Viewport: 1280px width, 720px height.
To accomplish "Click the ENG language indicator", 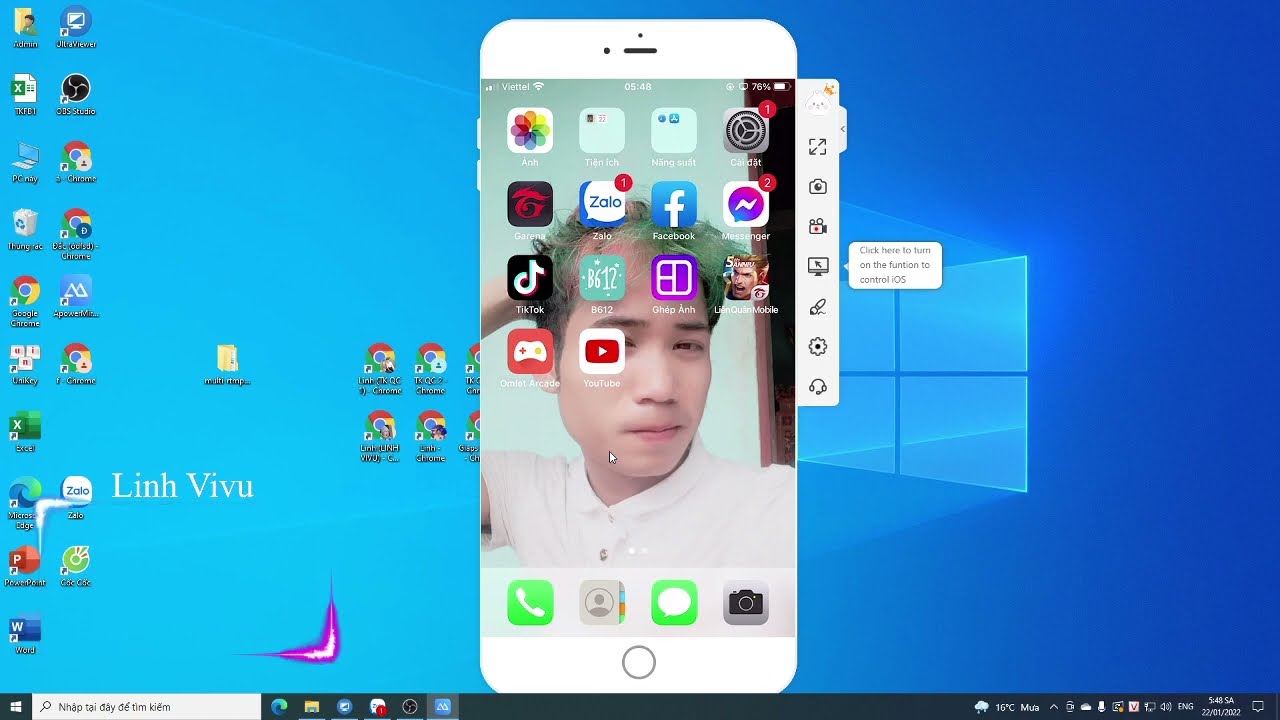I will click(x=1186, y=707).
